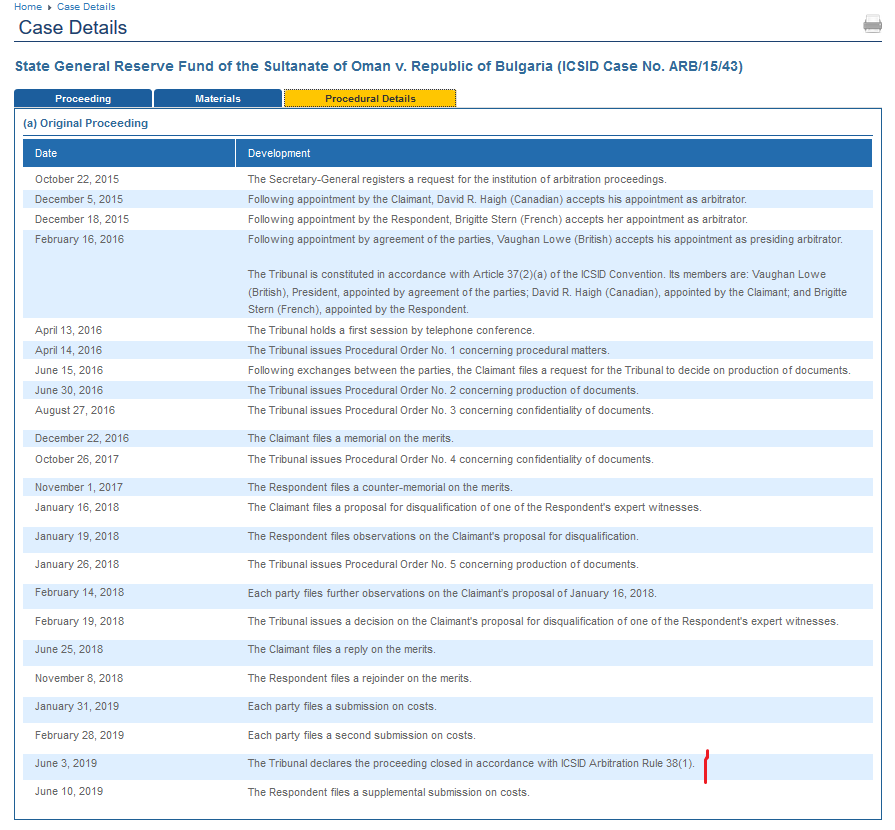Viewport: 895px width, 830px height.
Task: Click the printer icon to print page
Action: [872, 25]
